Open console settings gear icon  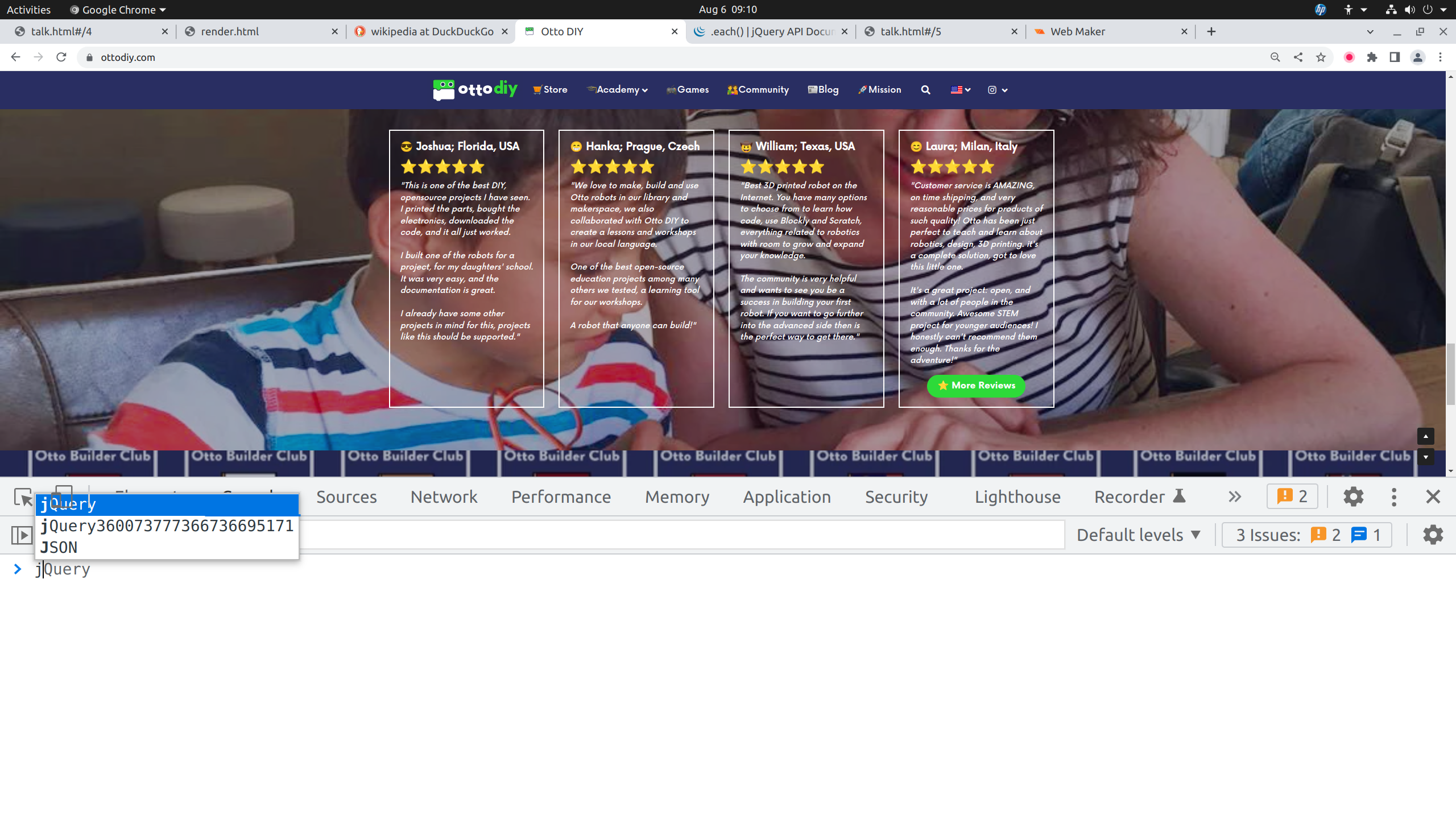[x=1433, y=535]
